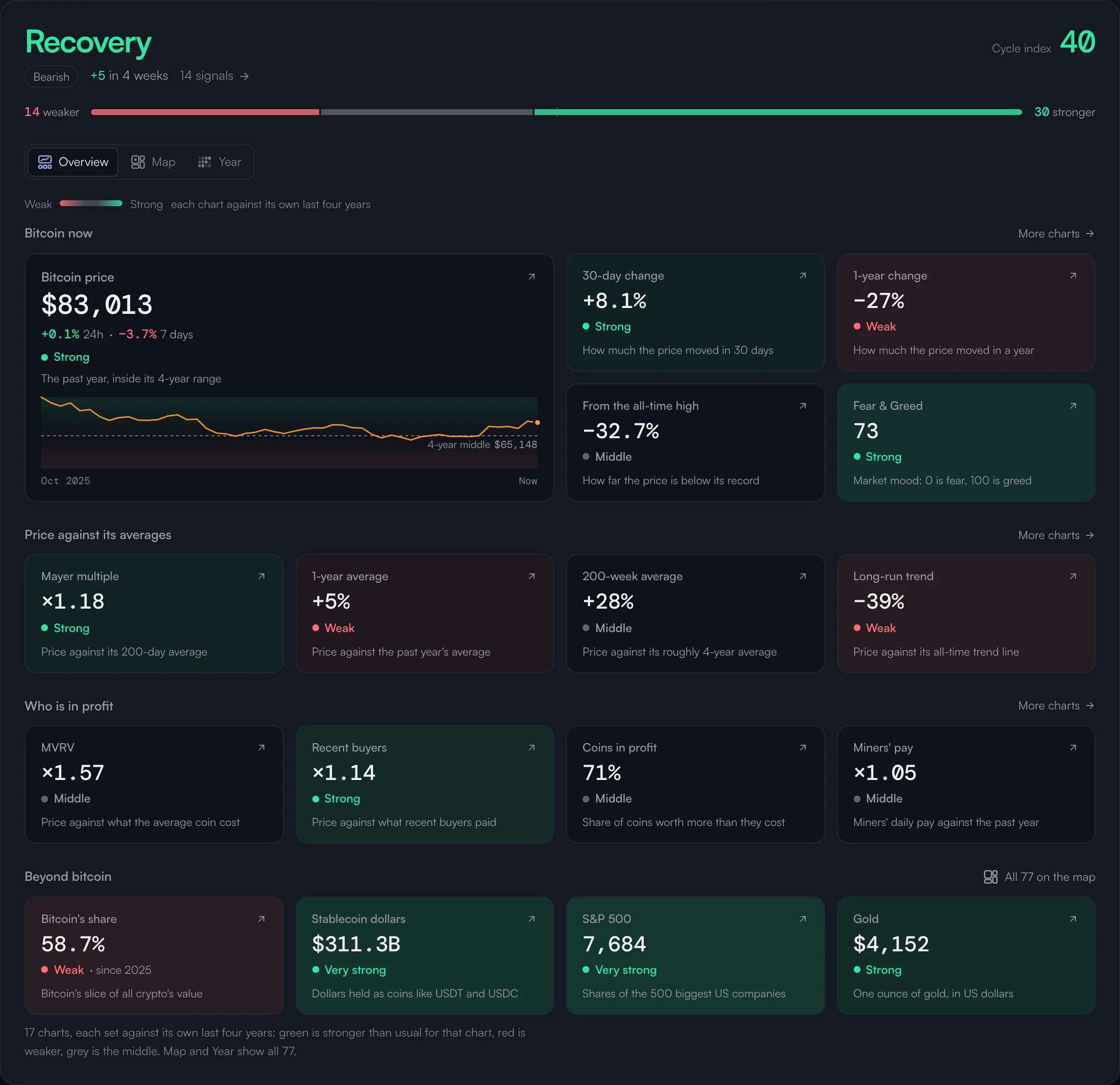Screen dimensions: 1120x1085
Task: Click the 58.7% Bitcoin's share value
Action: click(73, 944)
